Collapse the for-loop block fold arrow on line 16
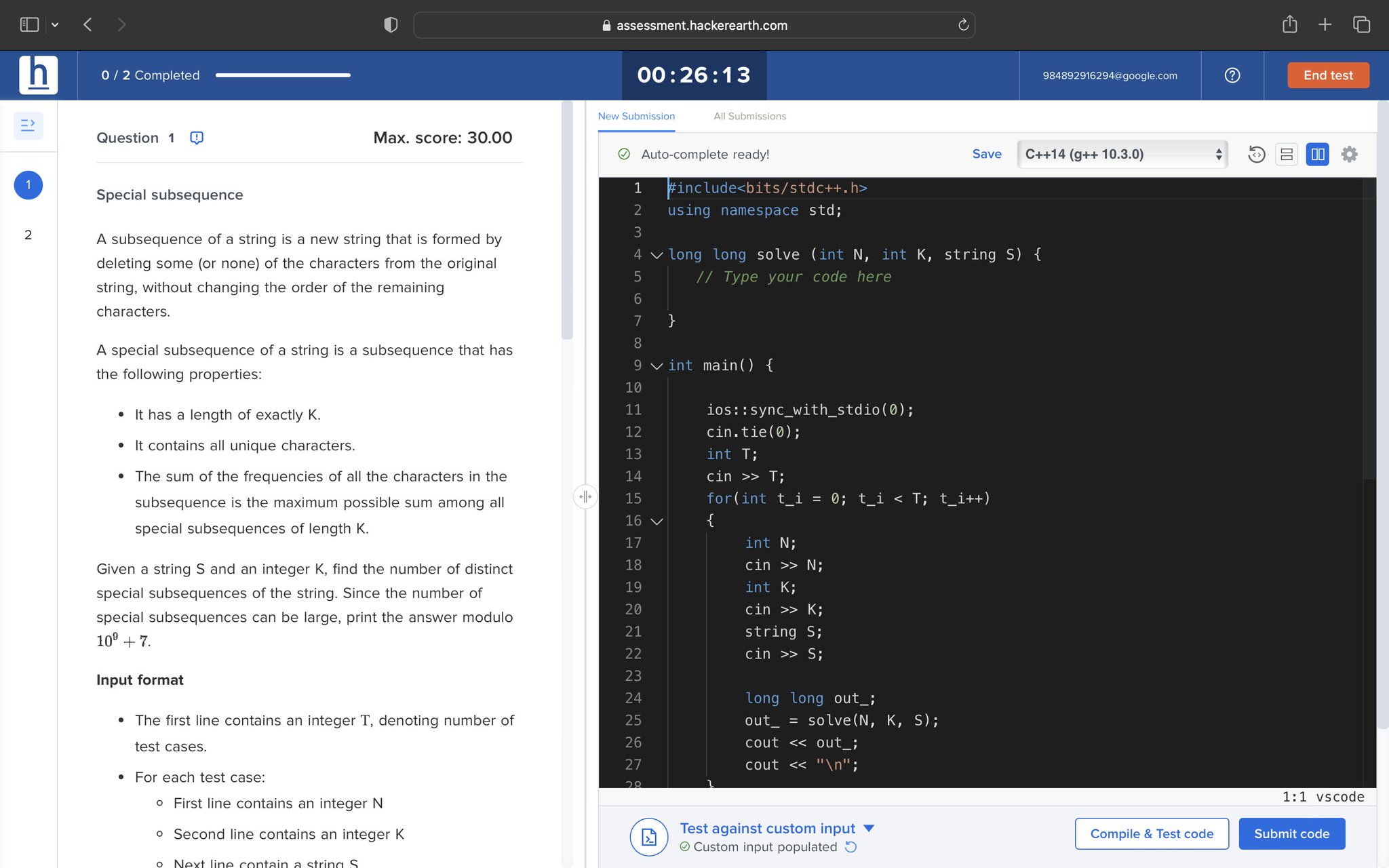The image size is (1389, 868). click(656, 521)
